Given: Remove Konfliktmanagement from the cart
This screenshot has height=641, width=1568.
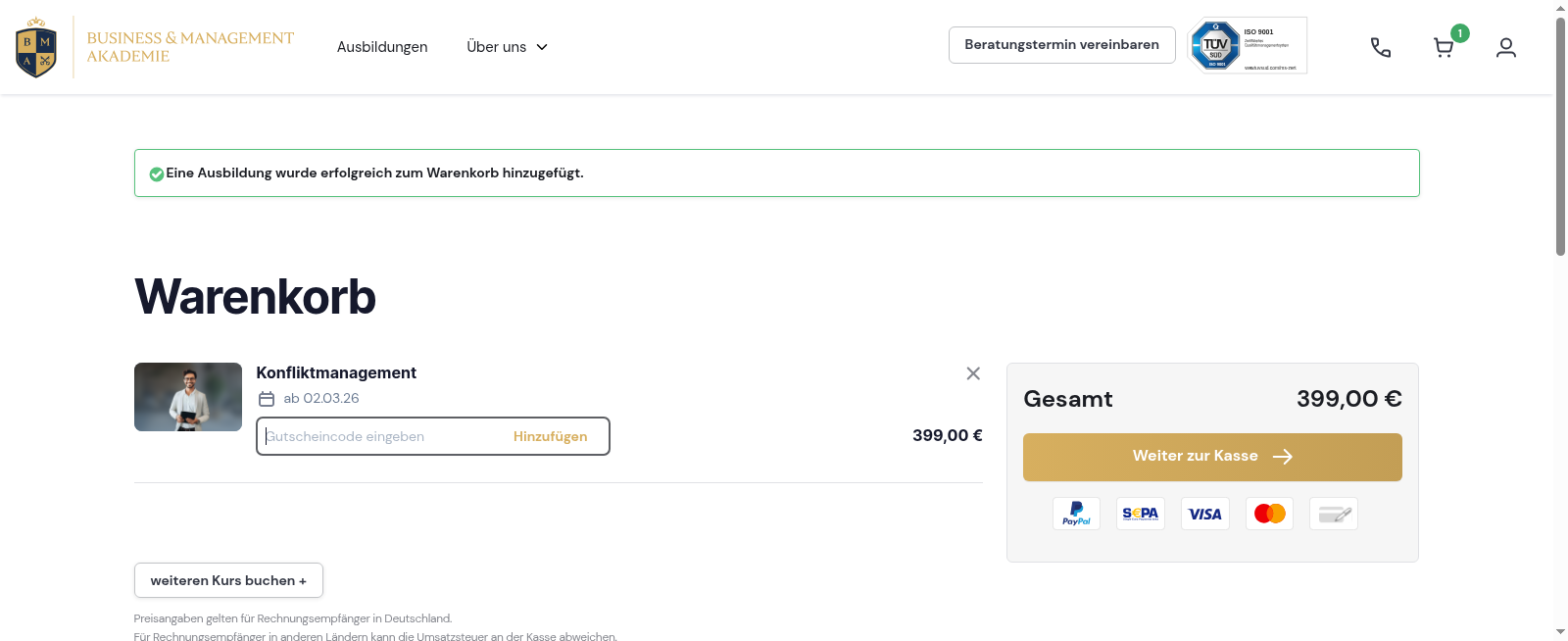Looking at the screenshot, I should click(973, 373).
